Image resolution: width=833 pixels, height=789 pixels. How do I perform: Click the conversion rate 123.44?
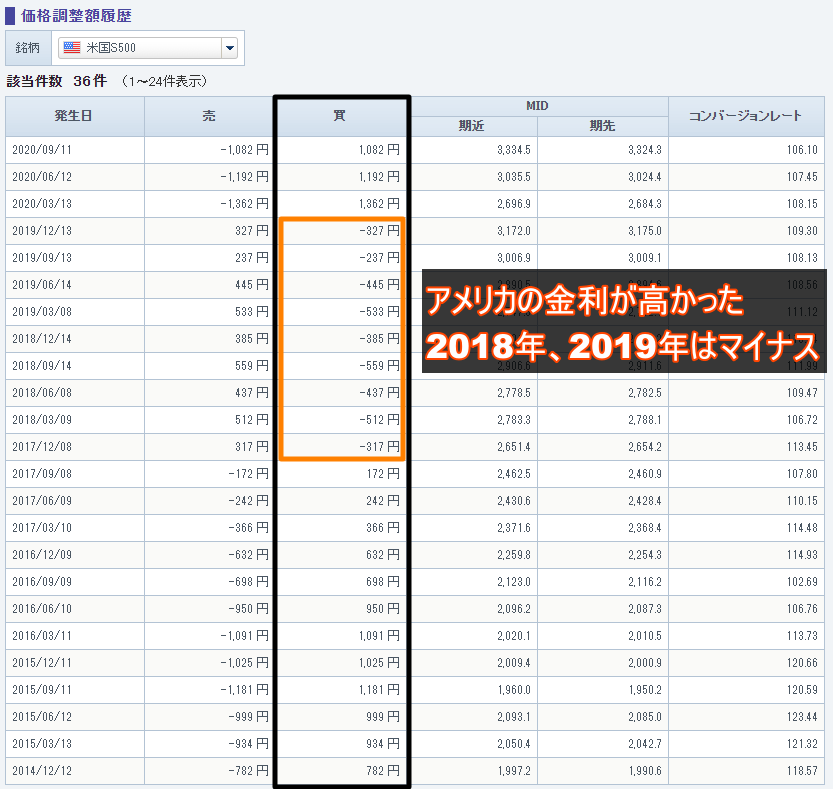pyautogui.click(x=802, y=717)
